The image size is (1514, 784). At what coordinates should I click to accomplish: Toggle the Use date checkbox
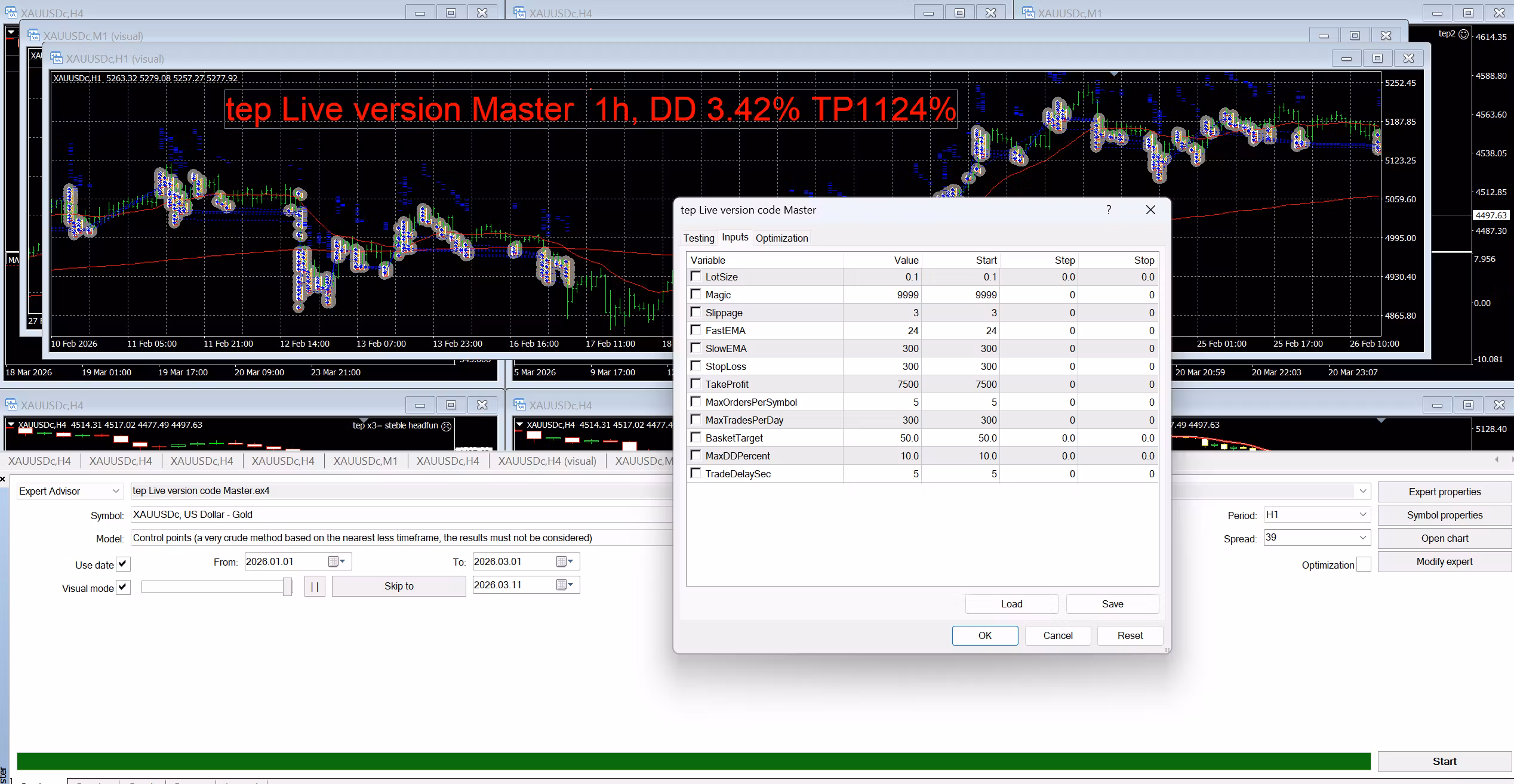point(123,564)
